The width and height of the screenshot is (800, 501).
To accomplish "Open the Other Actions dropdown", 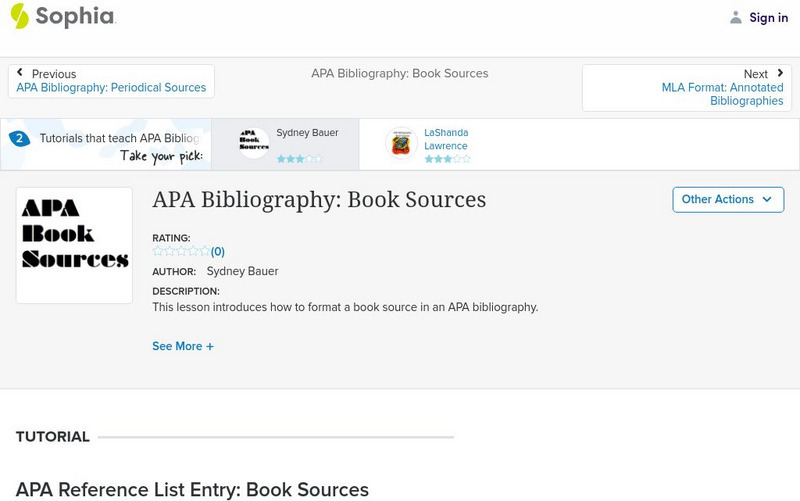I will (727, 199).
